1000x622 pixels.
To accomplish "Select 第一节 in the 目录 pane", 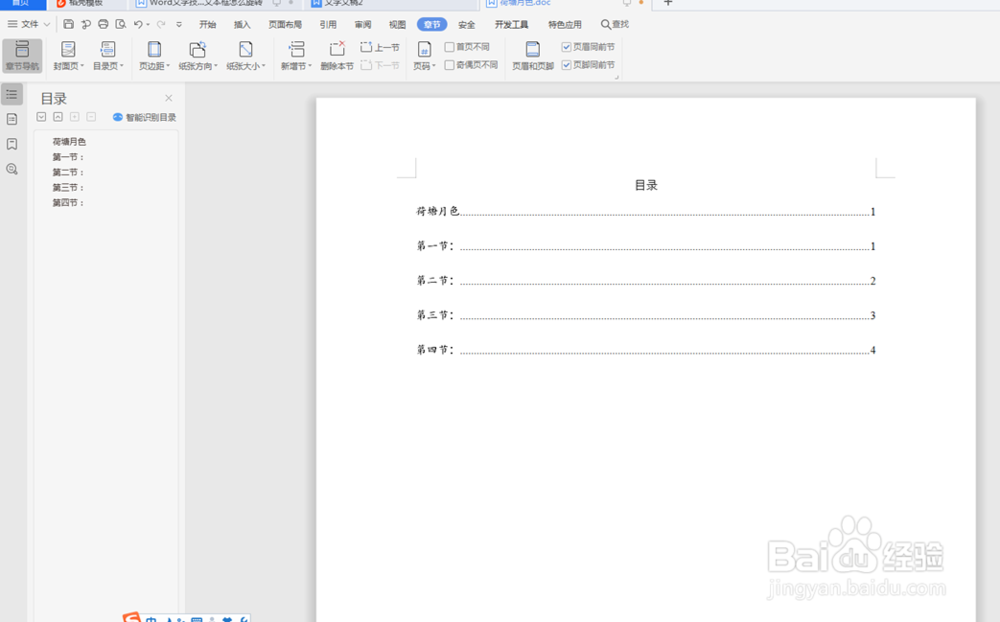I will tap(68, 157).
